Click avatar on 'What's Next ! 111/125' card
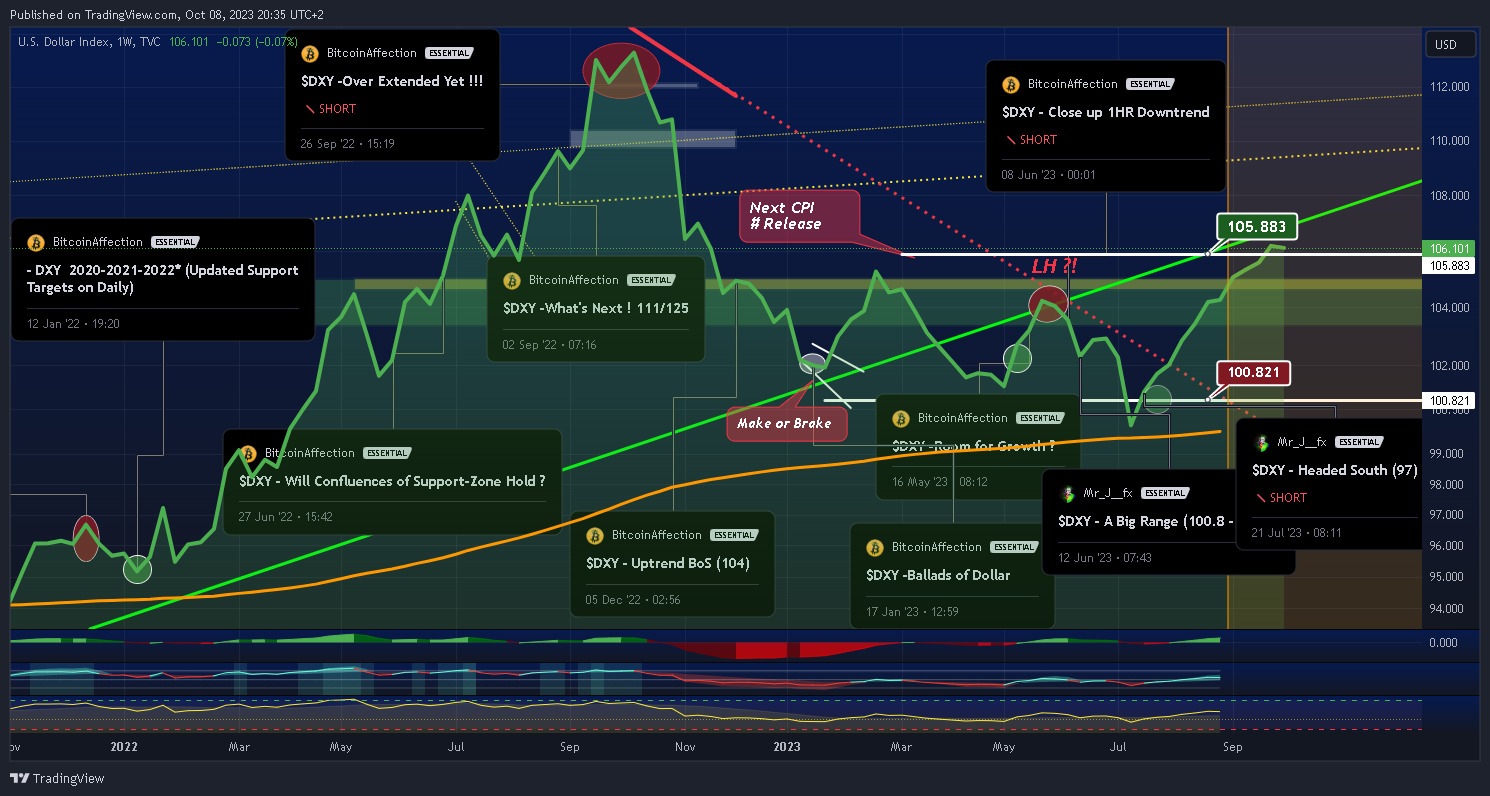The width and height of the screenshot is (1490, 796). click(512, 280)
